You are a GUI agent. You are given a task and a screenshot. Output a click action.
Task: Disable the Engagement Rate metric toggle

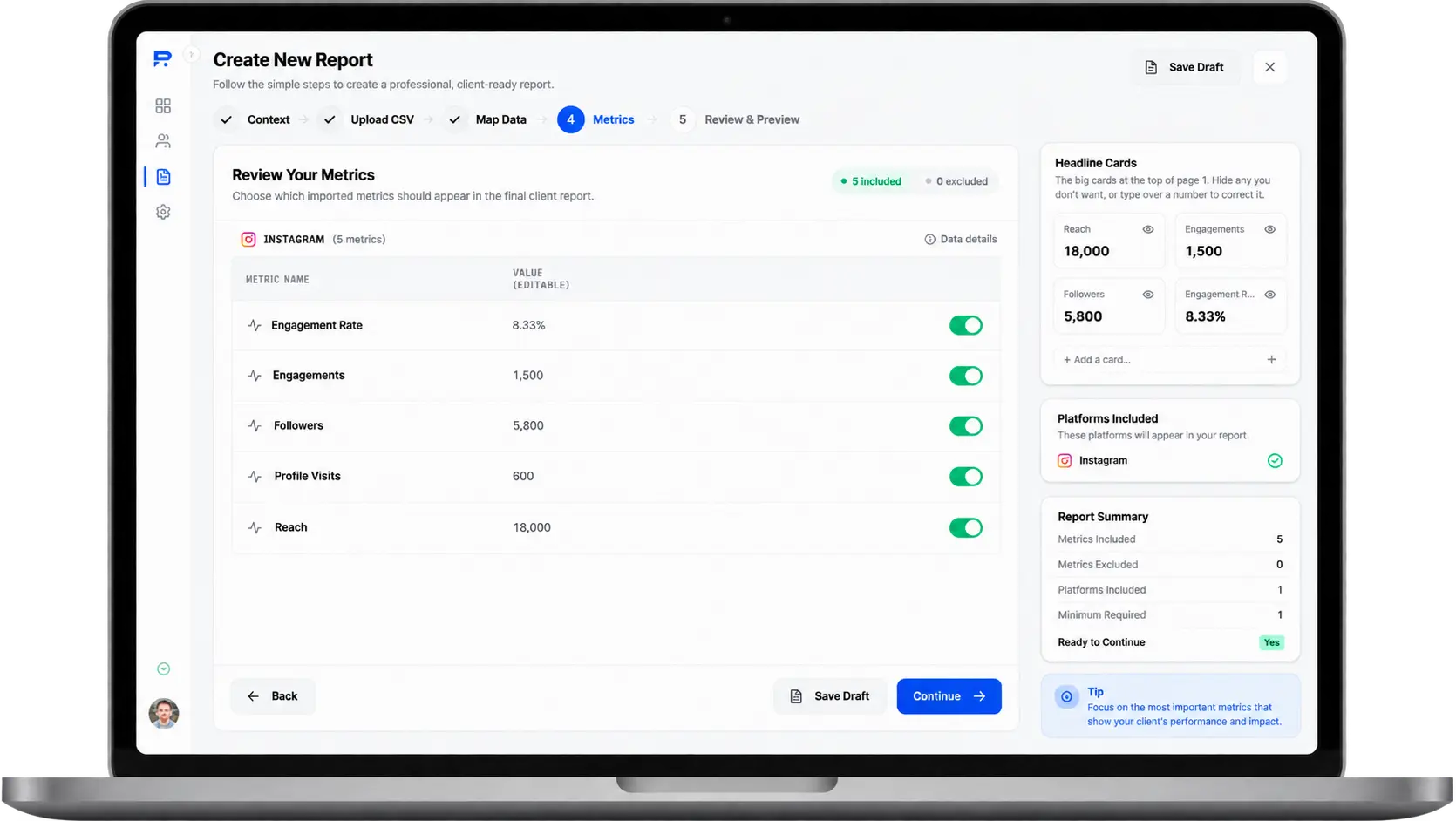[x=965, y=325]
